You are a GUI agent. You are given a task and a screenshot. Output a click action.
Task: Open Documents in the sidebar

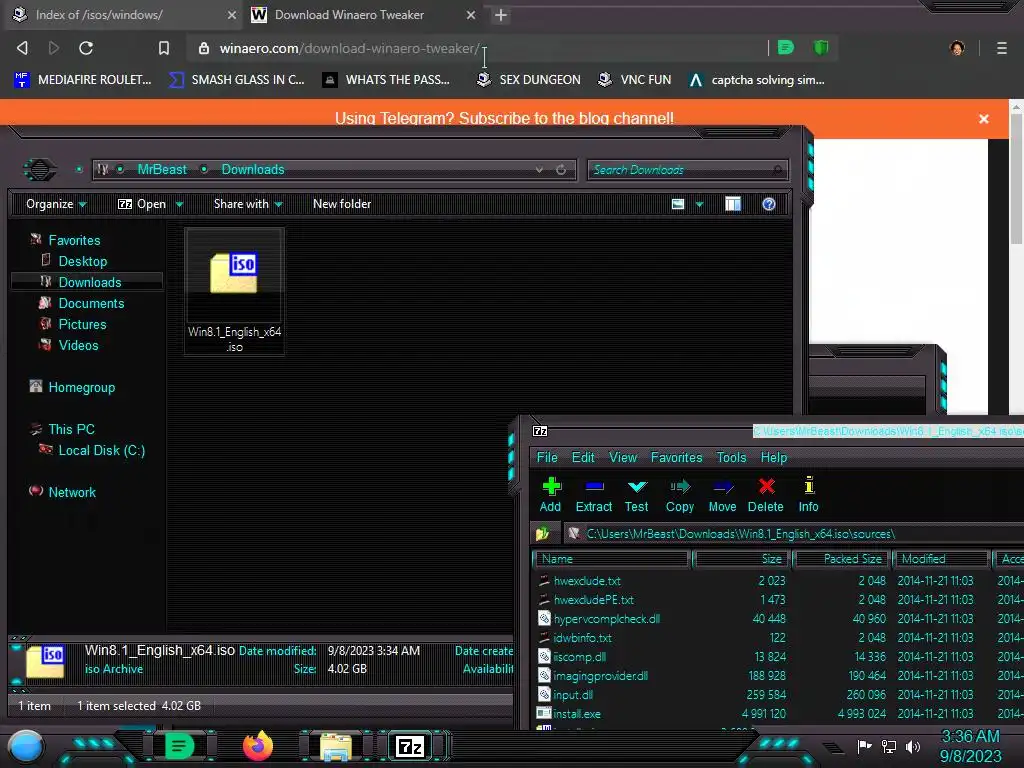click(x=91, y=303)
